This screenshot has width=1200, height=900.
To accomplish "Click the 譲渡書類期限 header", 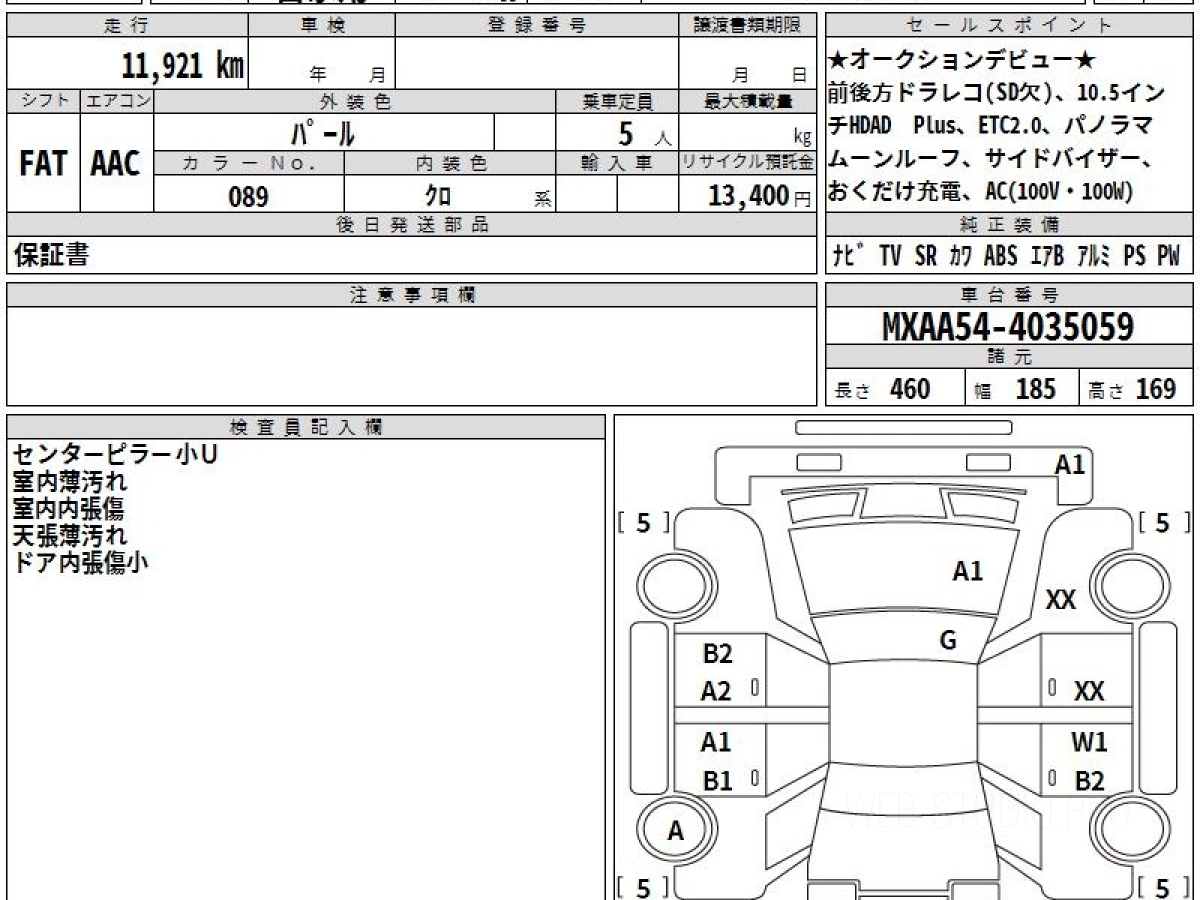I will pos(747,26).
